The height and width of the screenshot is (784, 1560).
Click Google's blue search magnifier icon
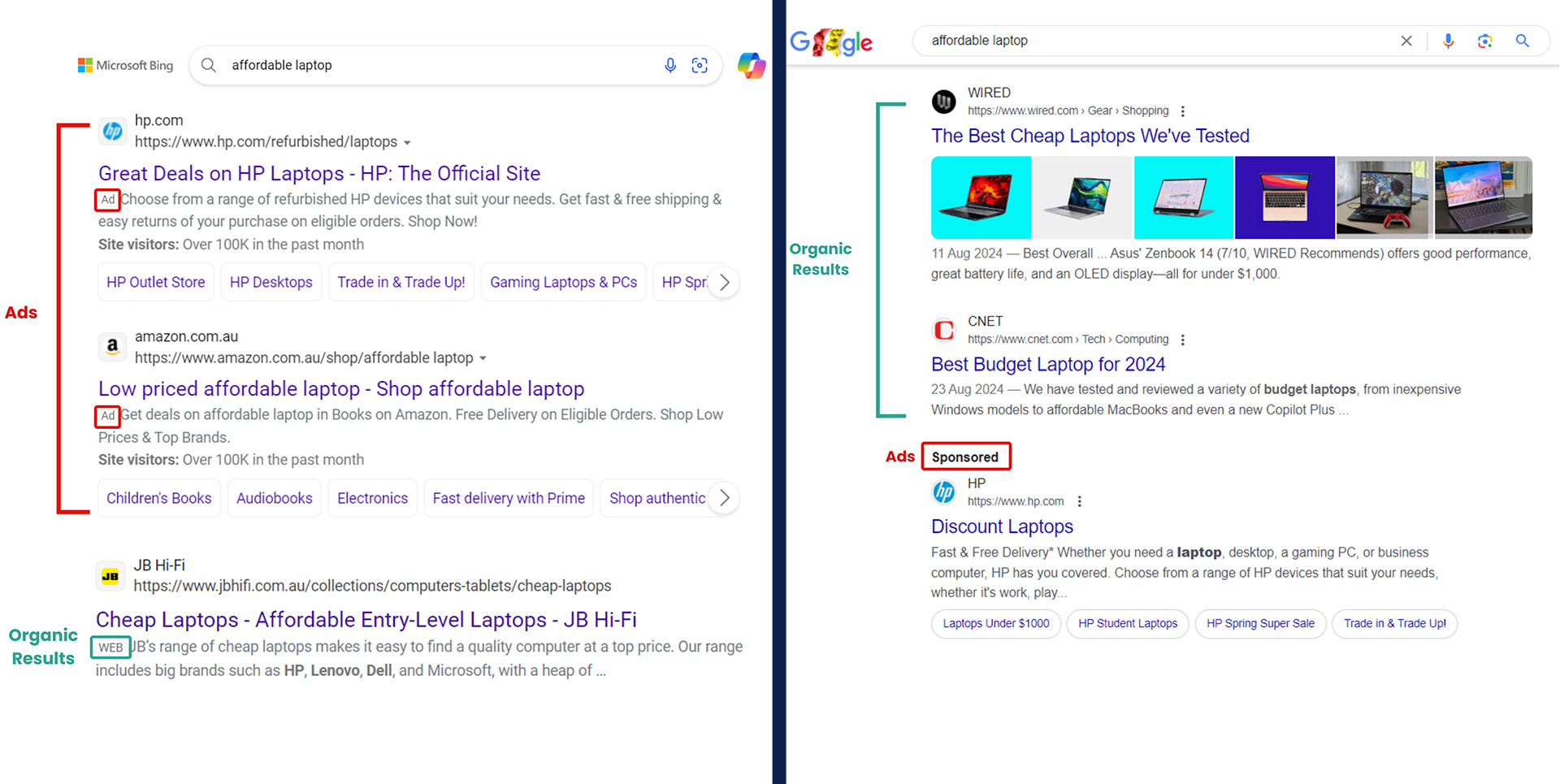1523,41
